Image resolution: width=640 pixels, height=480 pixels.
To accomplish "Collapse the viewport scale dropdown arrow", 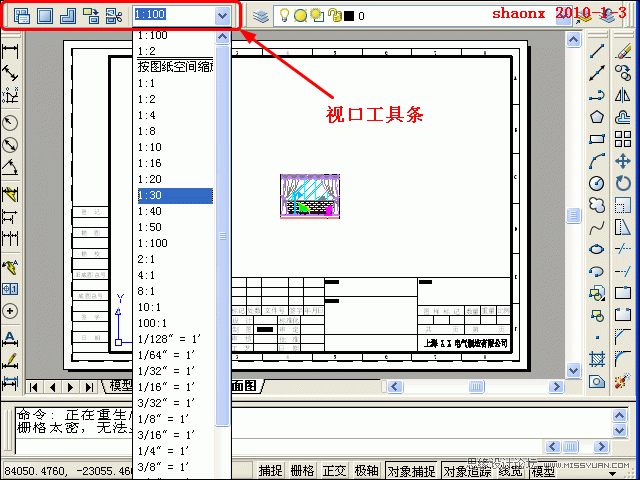I will tap(222, 16).
